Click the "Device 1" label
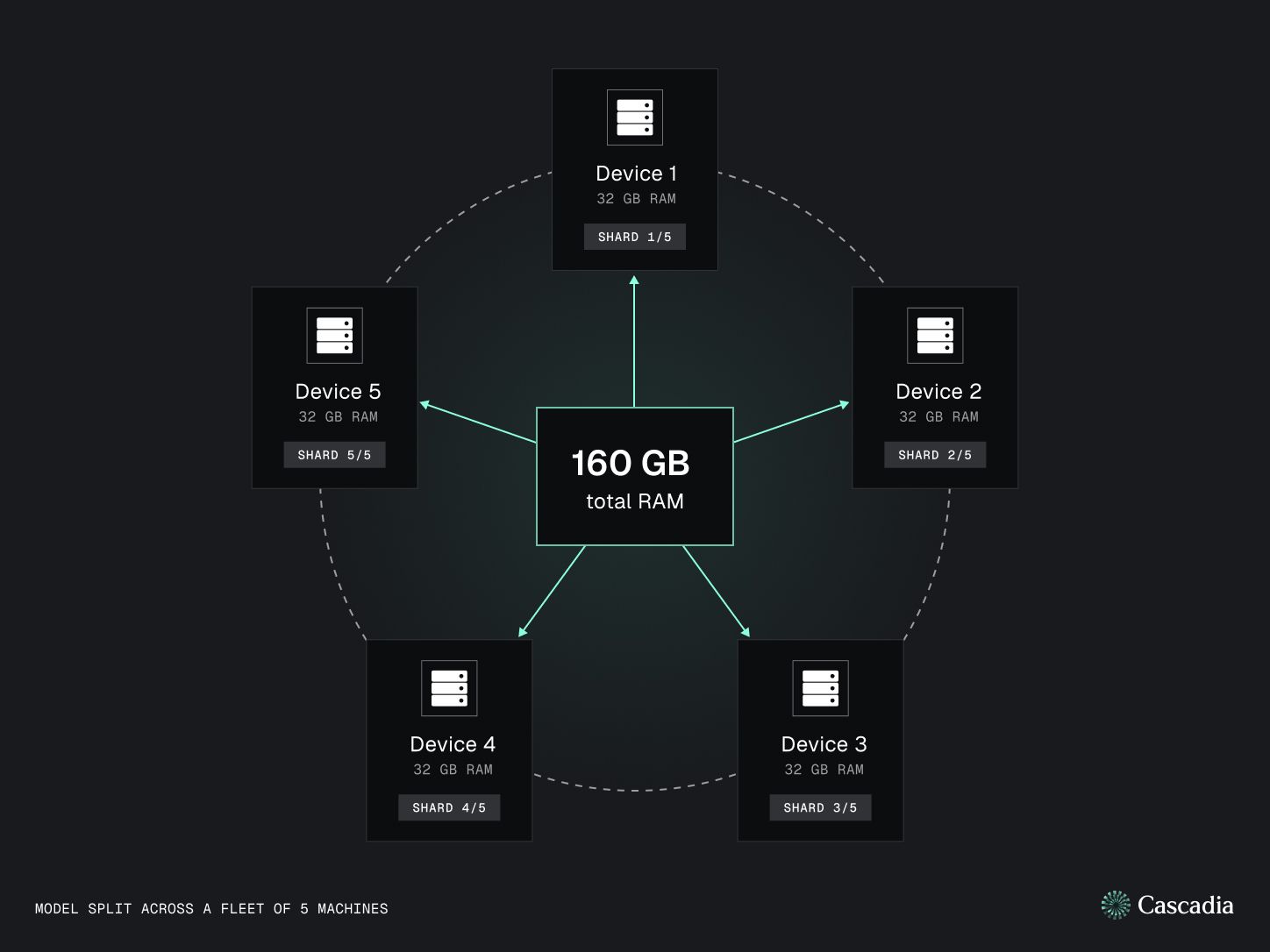The height and width of the screenshot is (952, 1270). (636, 174)
